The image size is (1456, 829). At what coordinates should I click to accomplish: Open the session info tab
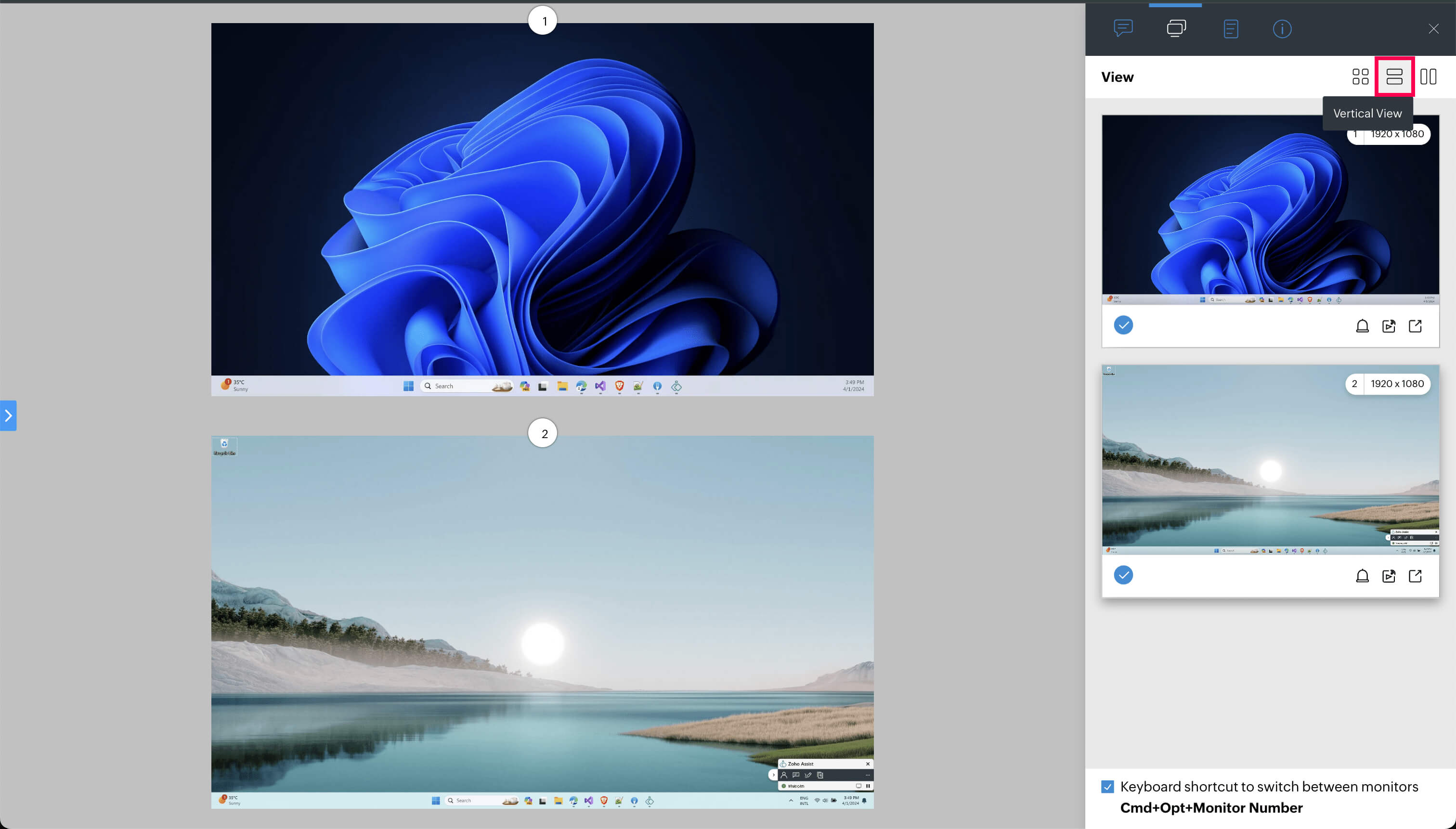click(1282, 28)
